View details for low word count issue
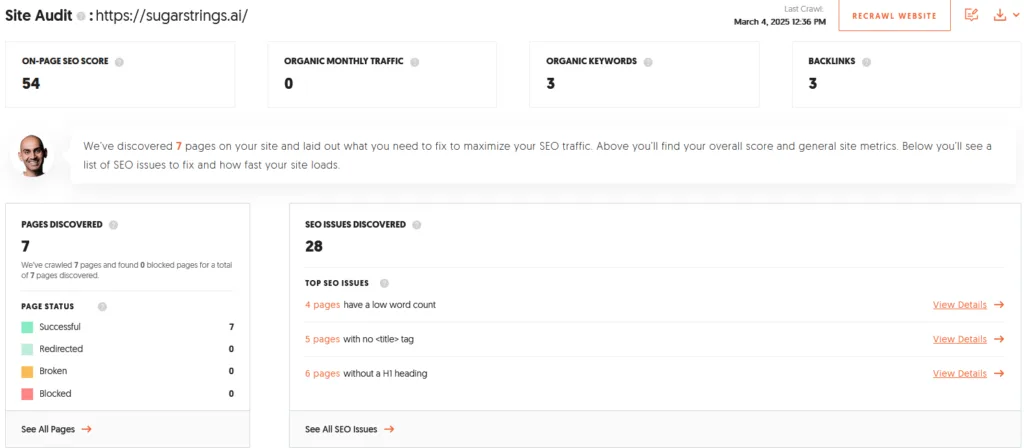 pos(959,304)
